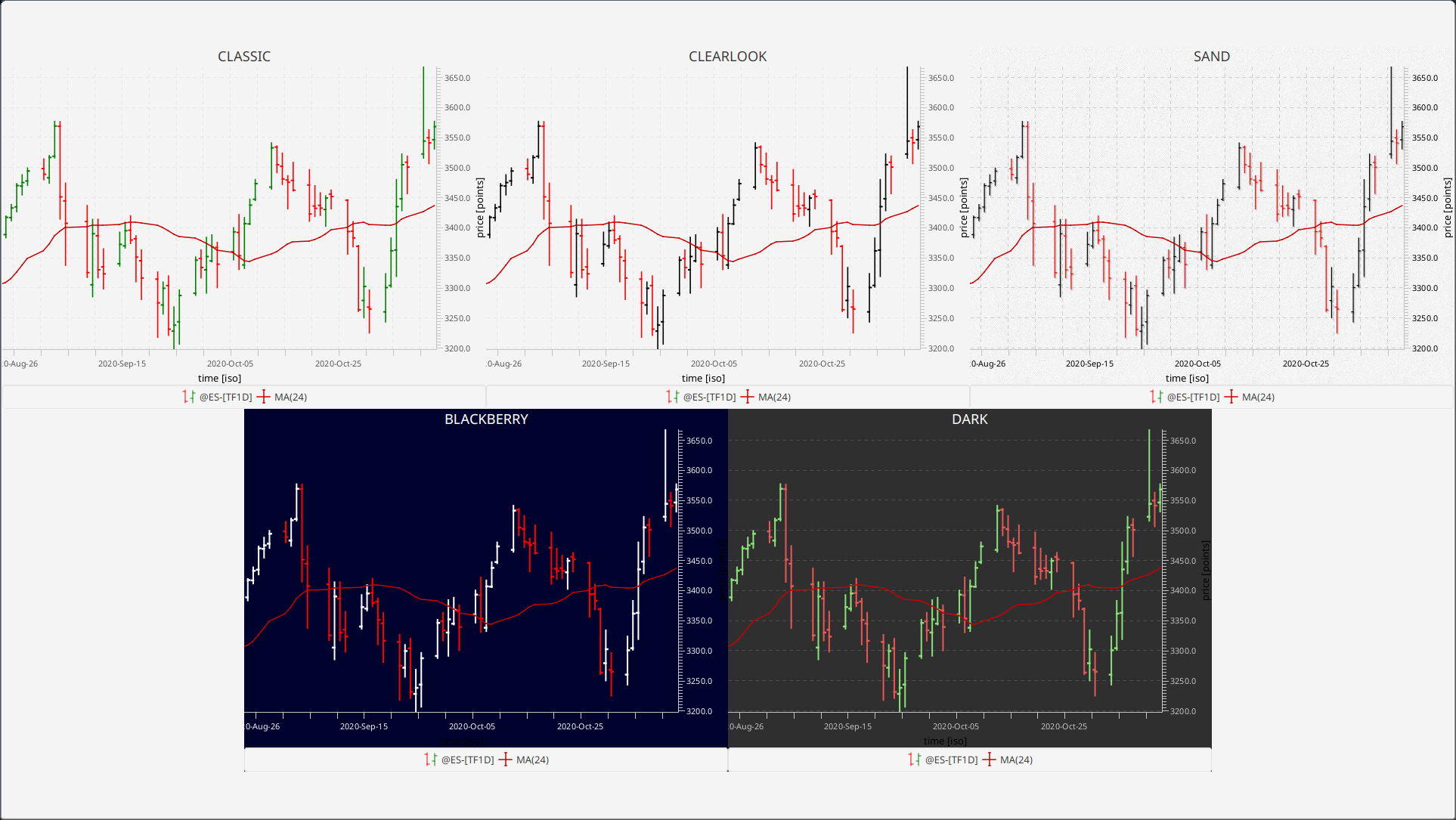The image size is (1456, 820).
Task: Click candlestick legend icon in CLASSIC chart
Action: coord(188,397)
